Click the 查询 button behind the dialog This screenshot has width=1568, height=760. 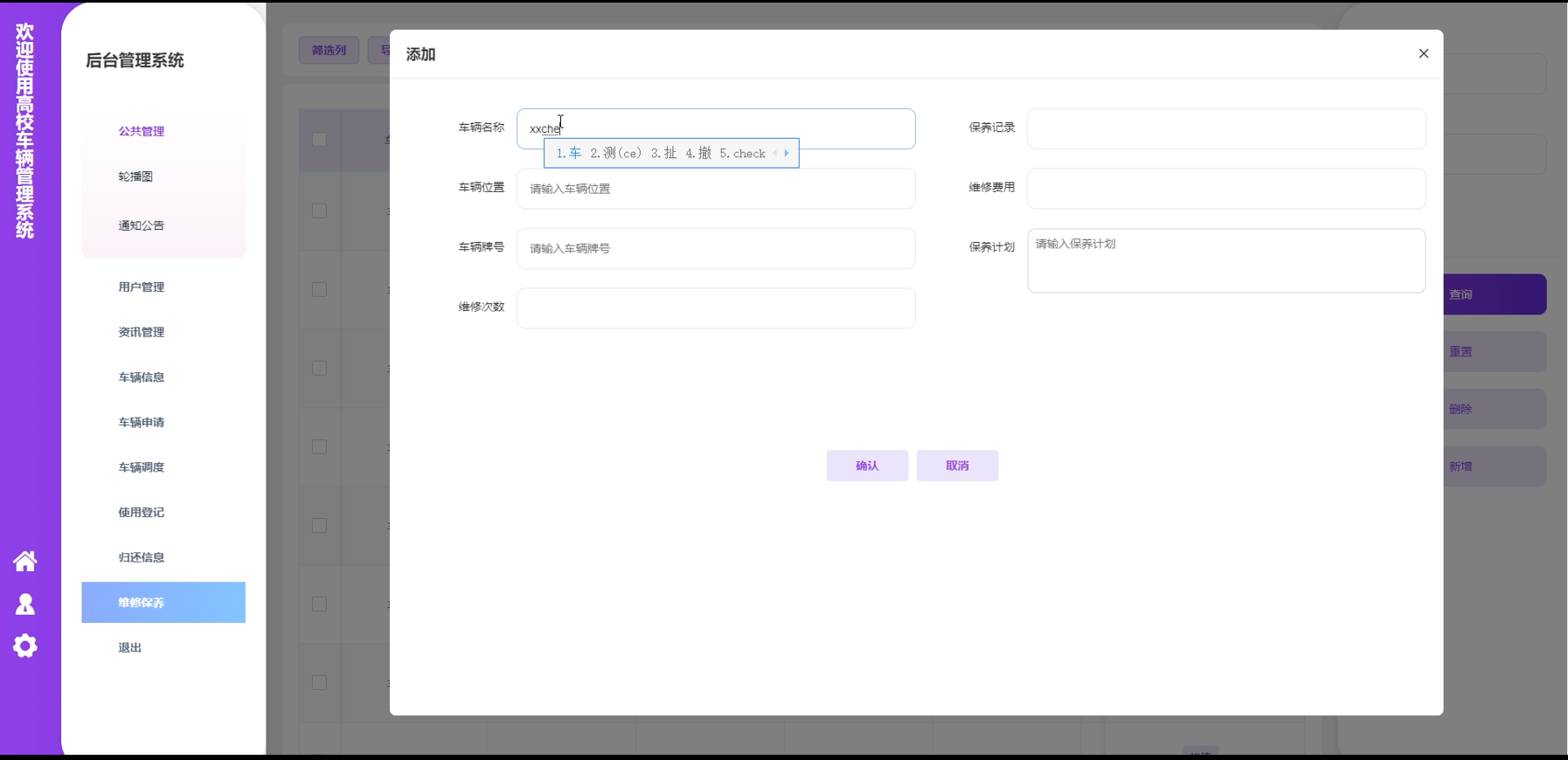(x=1495, y=294)
